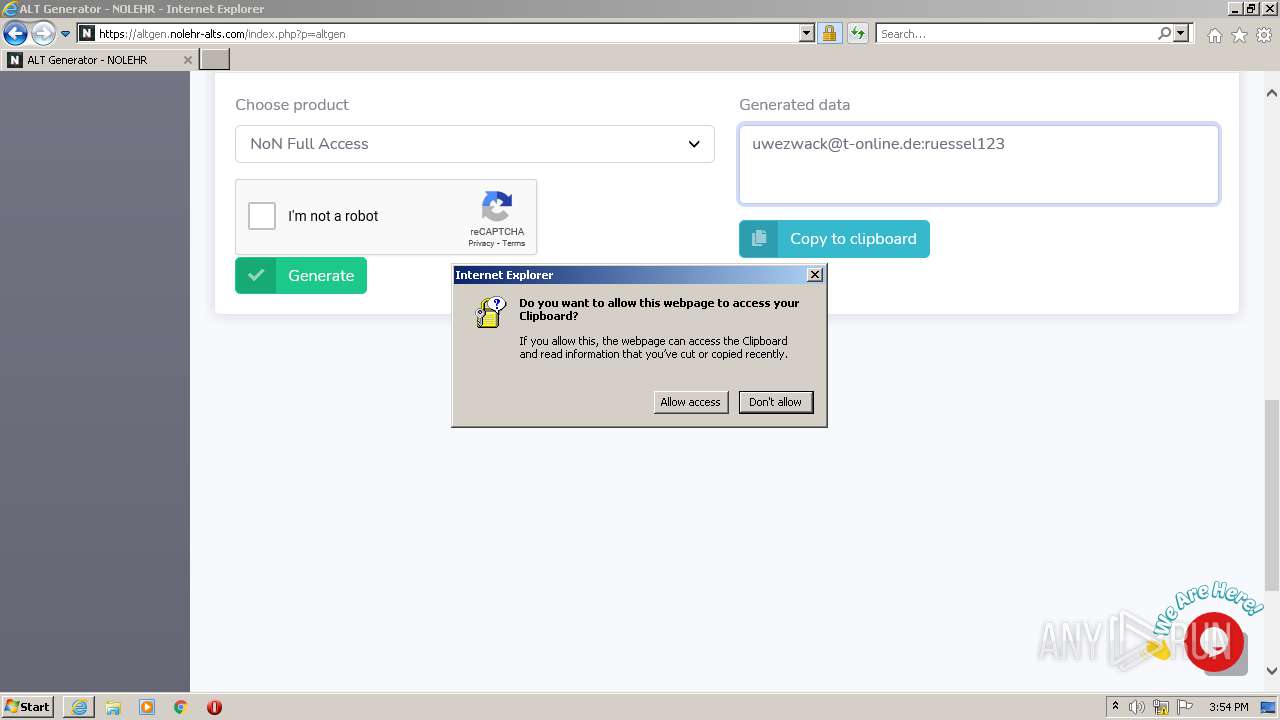Click the 3:54 PM clock

[x=1228, y=707]
